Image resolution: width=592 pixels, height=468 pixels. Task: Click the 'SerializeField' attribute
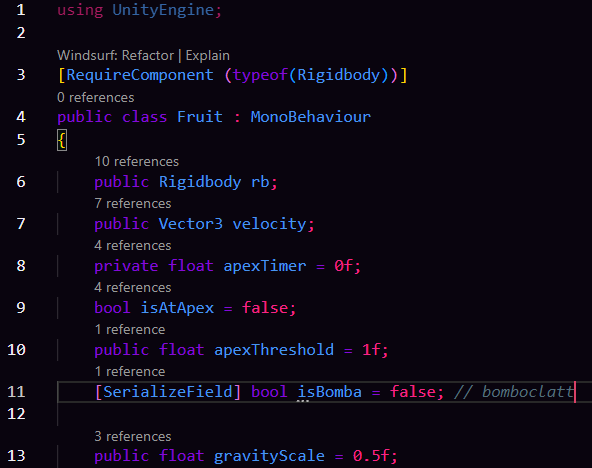168,392
